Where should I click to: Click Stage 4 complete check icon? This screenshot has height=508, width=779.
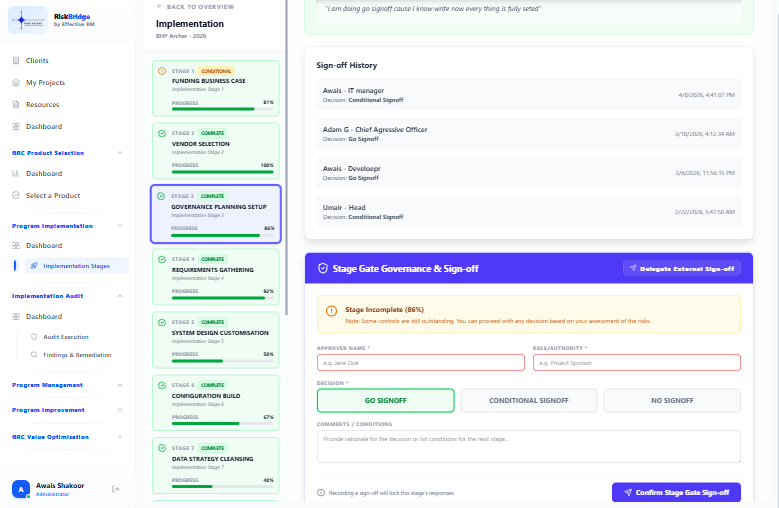click(x=162, y=259)
